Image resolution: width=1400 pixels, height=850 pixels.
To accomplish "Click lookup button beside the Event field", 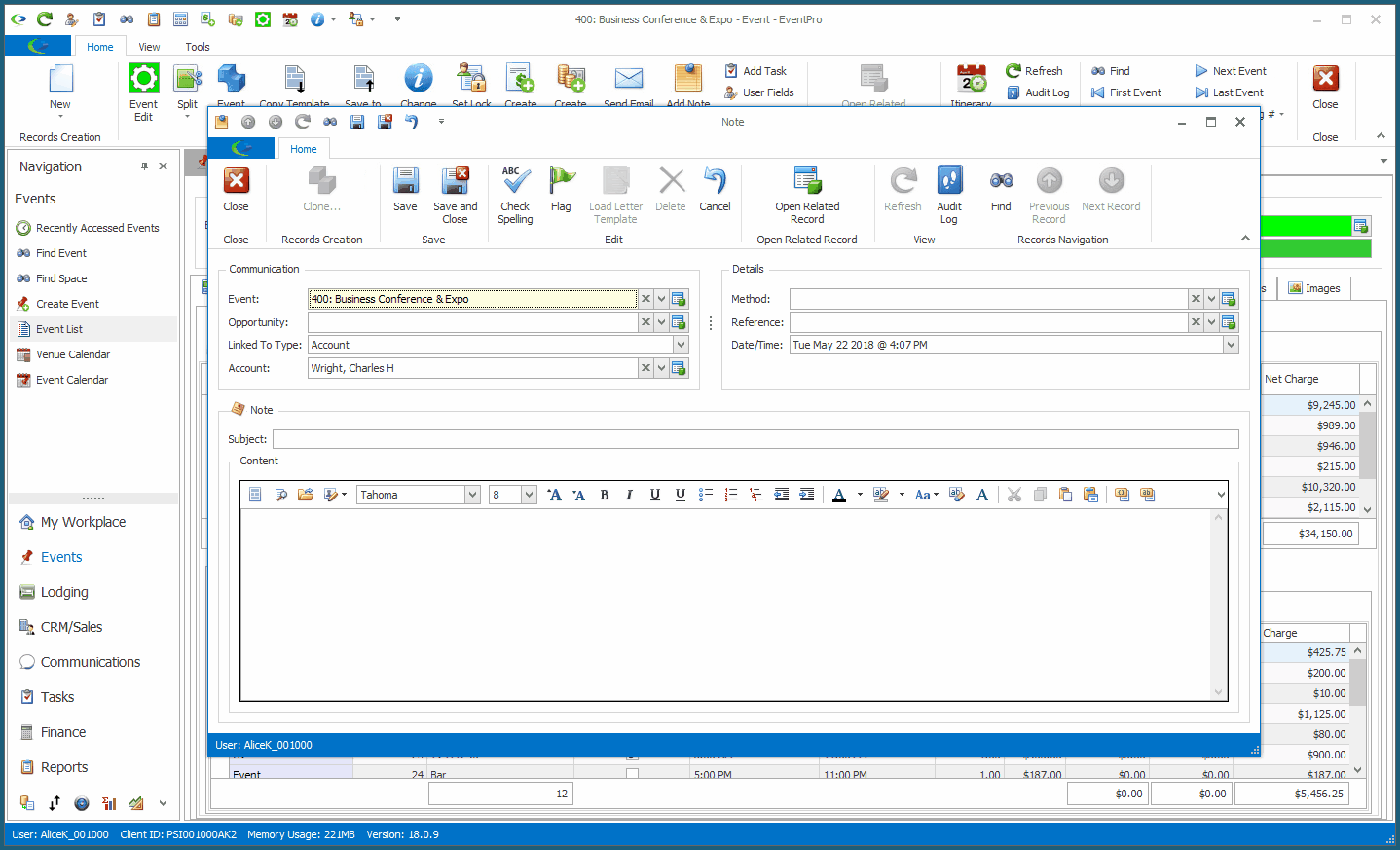I will tap(679, 299).
